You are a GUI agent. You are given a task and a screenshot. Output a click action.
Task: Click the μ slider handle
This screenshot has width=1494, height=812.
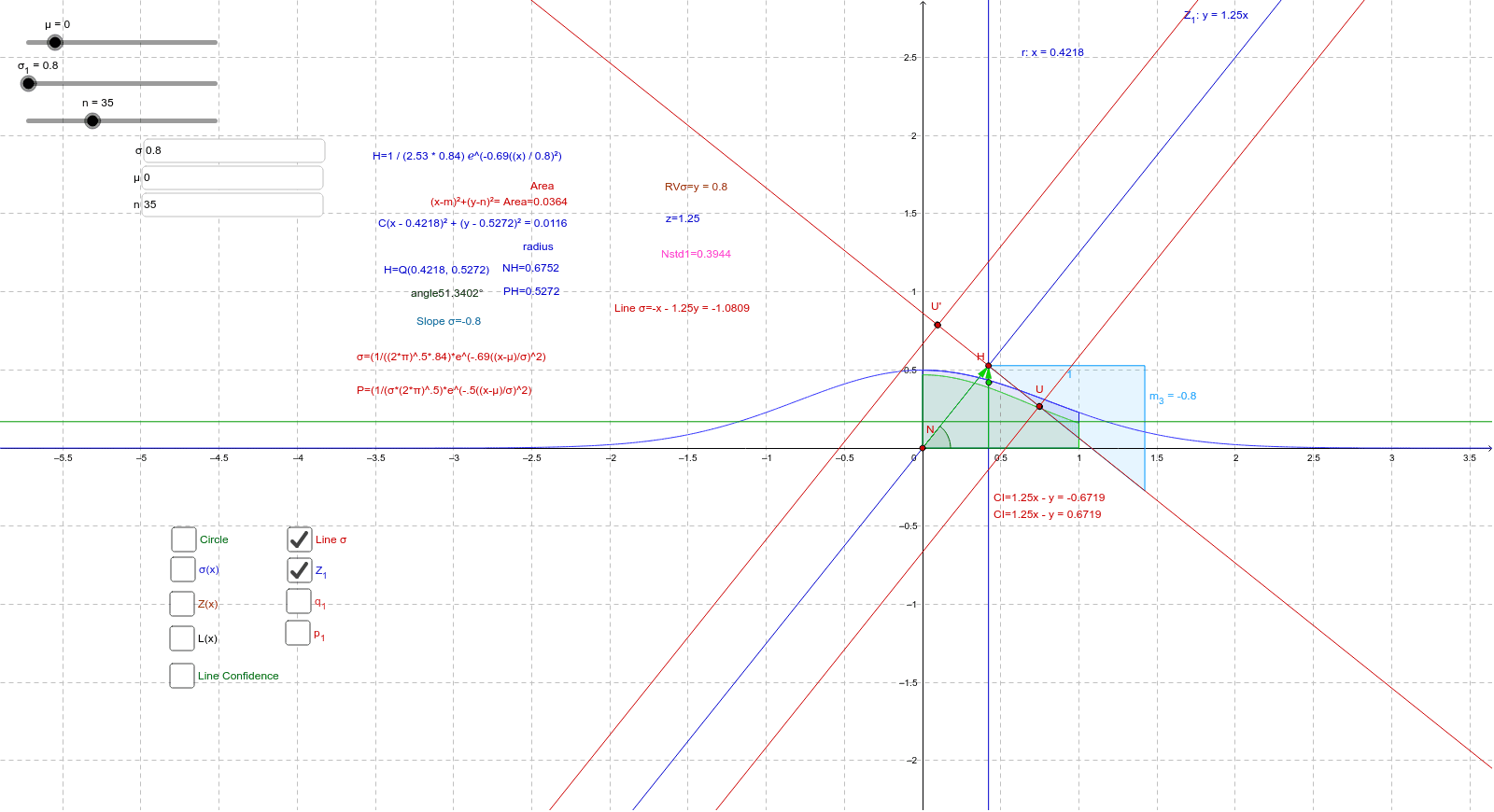click(55, 42)
